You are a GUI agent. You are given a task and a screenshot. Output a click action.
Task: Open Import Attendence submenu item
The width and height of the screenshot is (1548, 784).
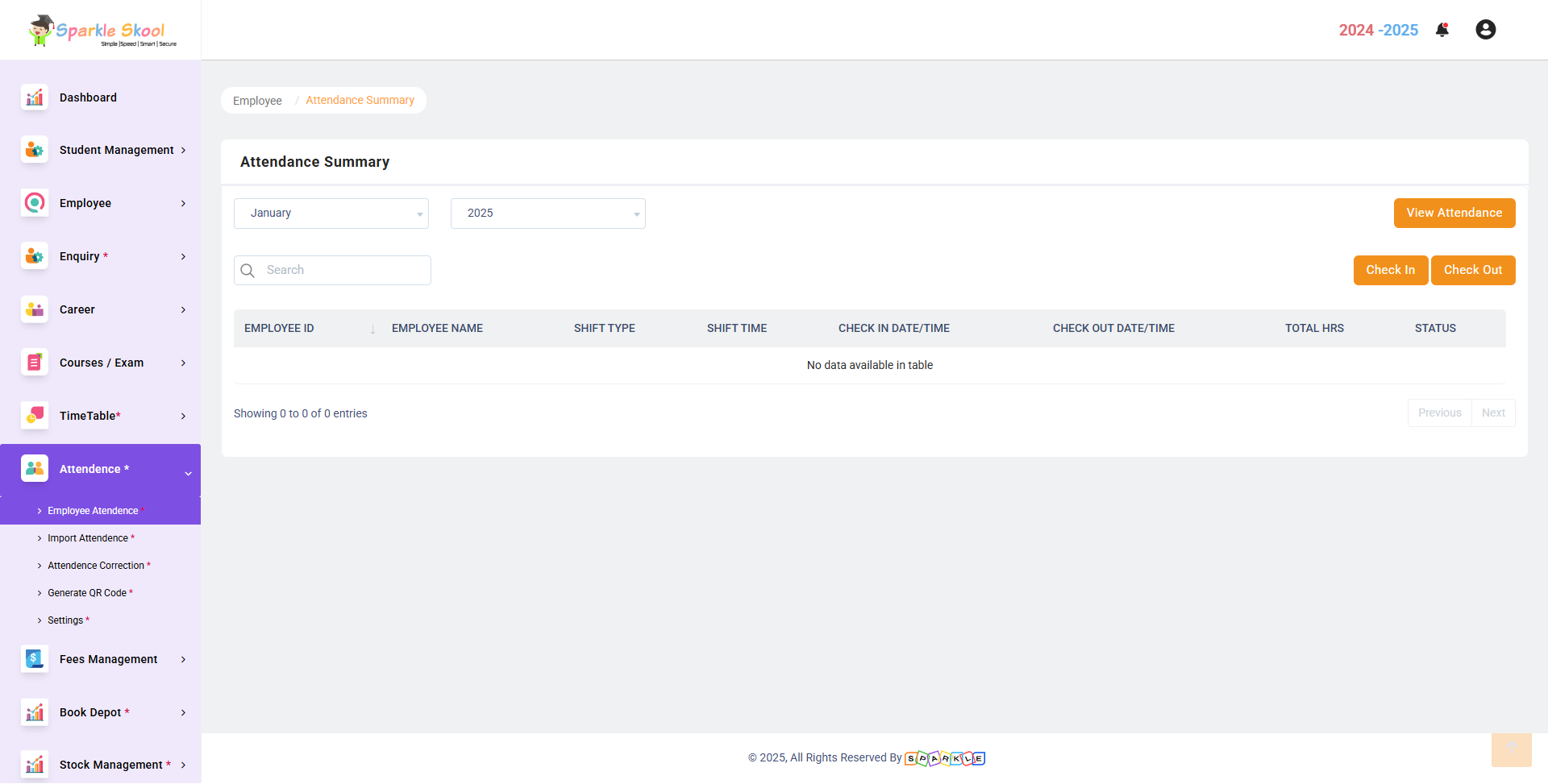tap(88, 538)
